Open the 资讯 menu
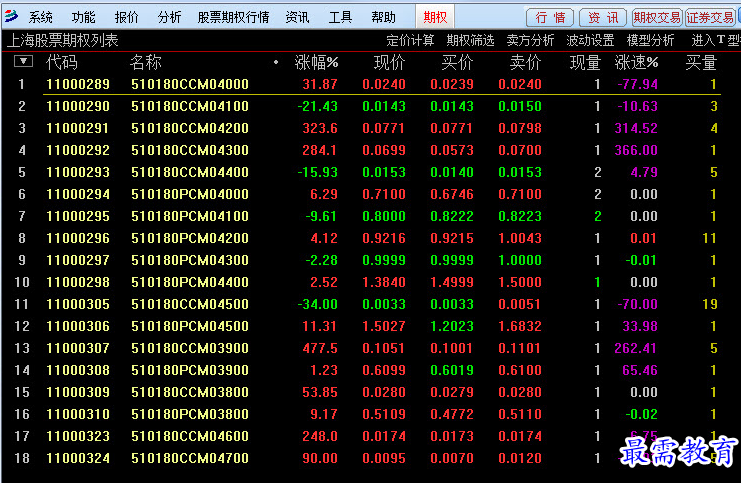The image size is (744, 483). click(x=298, y=18)
